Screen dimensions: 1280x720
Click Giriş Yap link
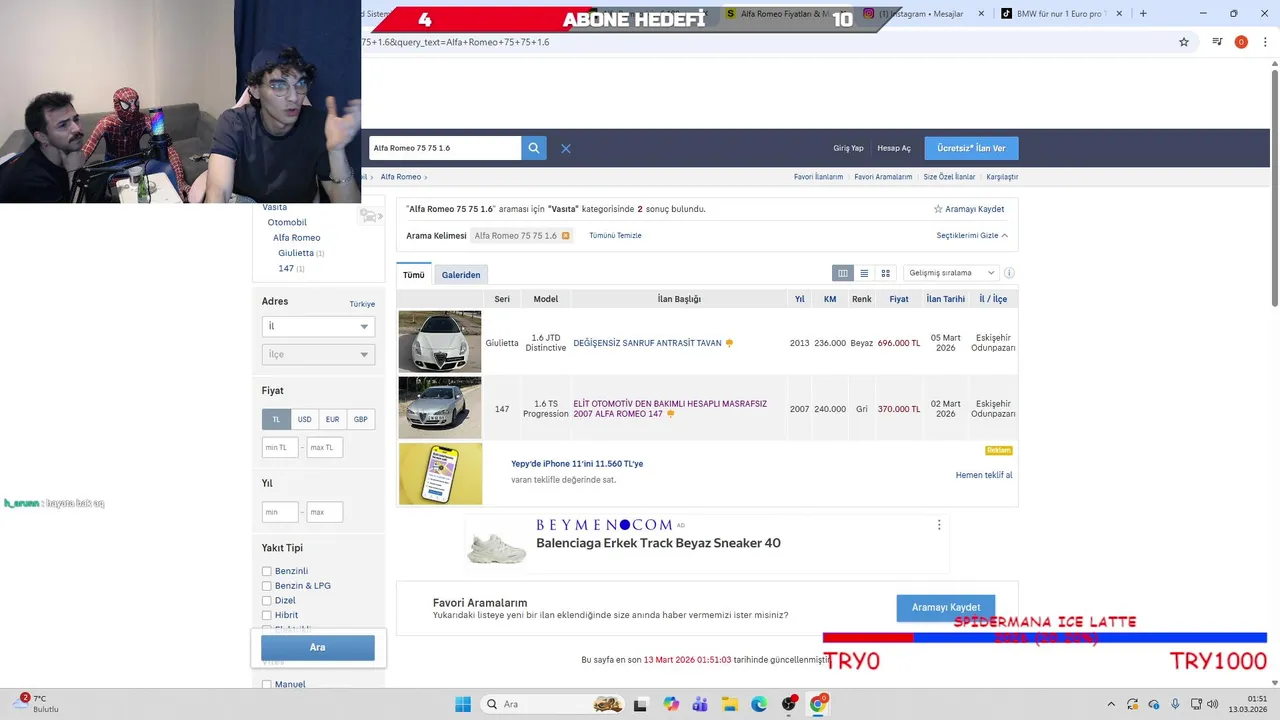pyautogui.click(x=848, y=148)
